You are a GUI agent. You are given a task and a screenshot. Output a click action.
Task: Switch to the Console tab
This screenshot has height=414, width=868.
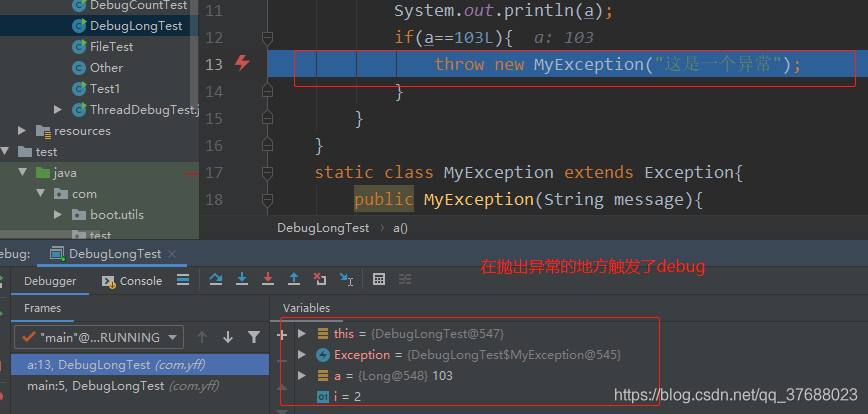point(132,281)
